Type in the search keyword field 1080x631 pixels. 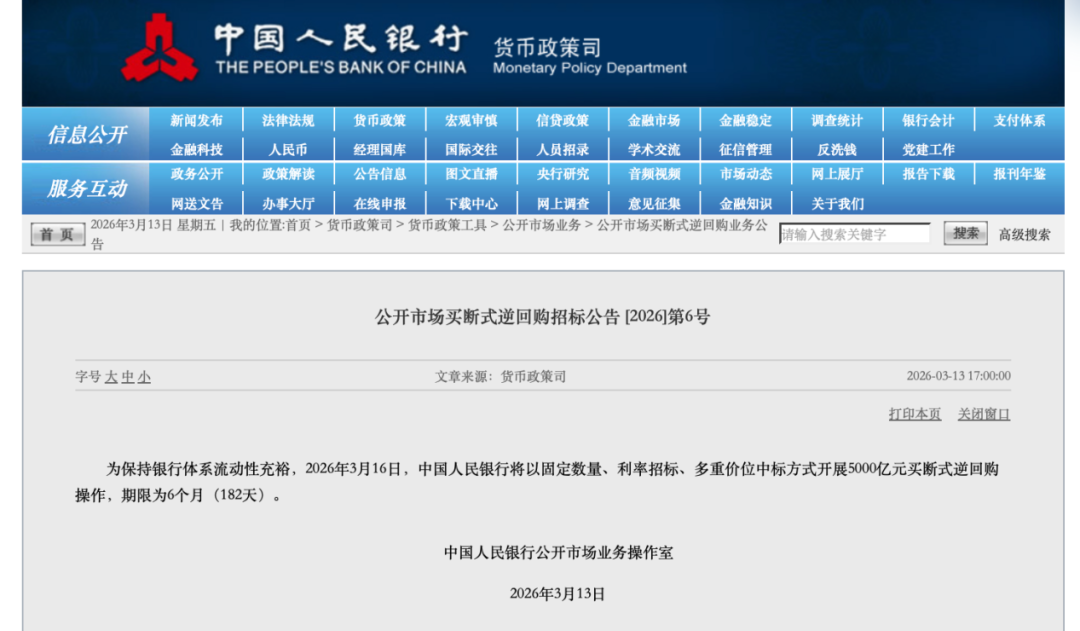pos(854,234)
